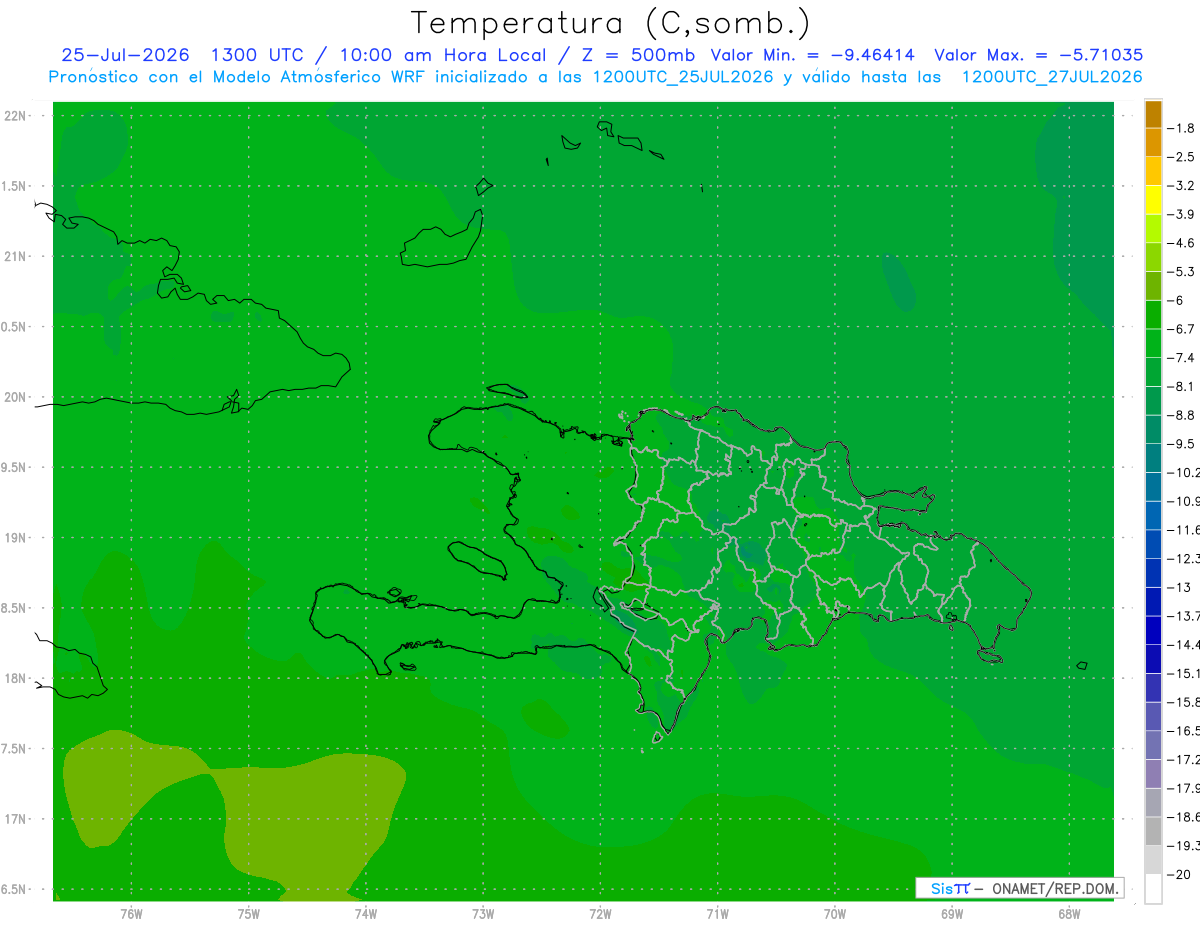Click the "18N" latitude axis label

(14, 679)
